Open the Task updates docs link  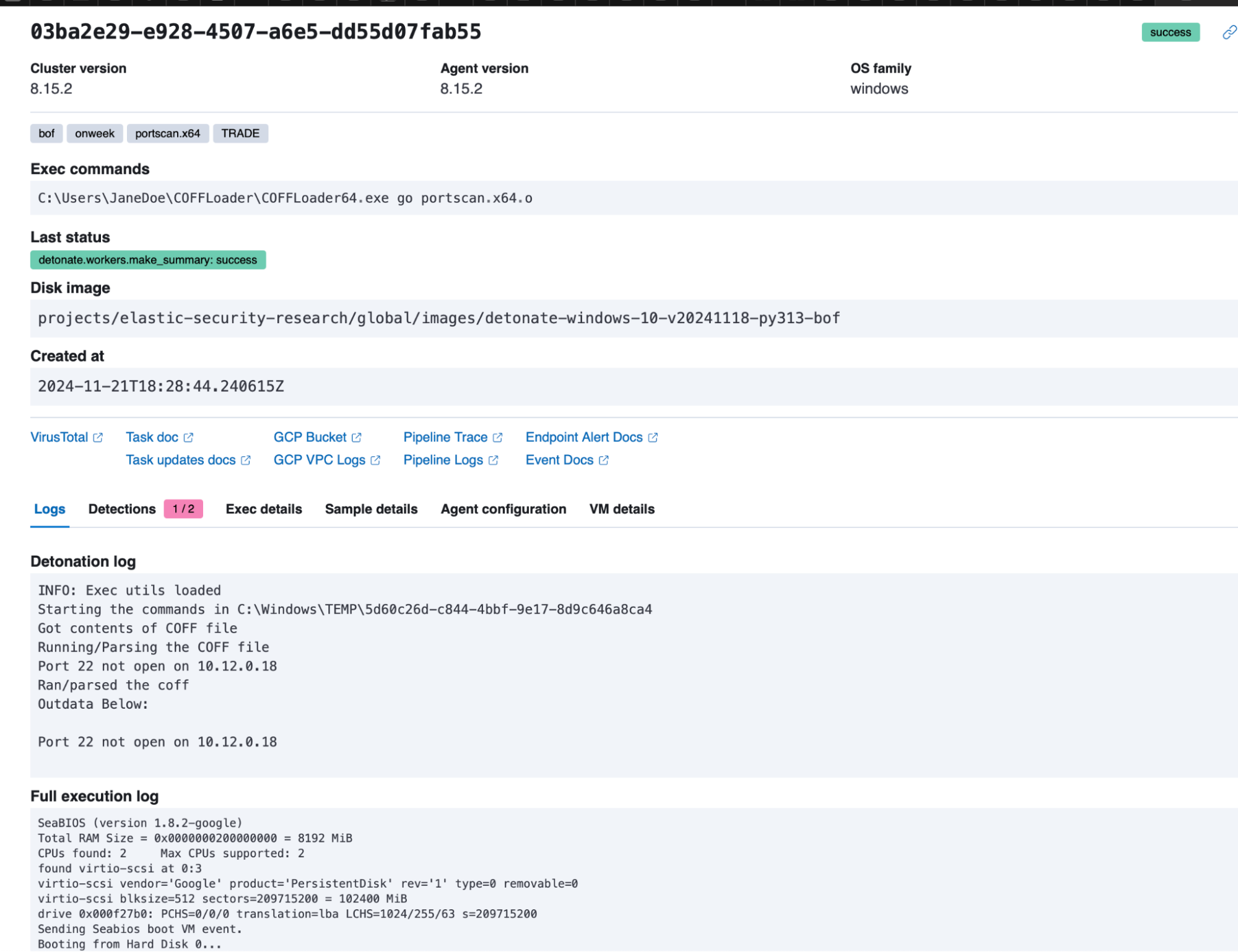(x=180, y=460)
